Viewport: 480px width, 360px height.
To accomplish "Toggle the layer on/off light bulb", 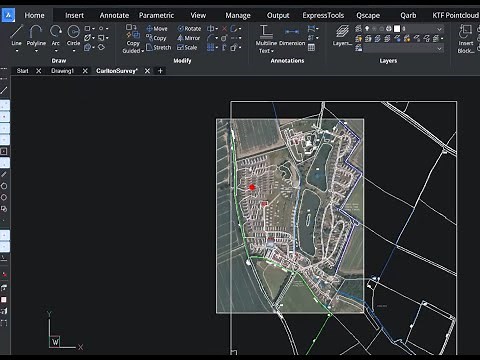I will click(x=367, y=29).
